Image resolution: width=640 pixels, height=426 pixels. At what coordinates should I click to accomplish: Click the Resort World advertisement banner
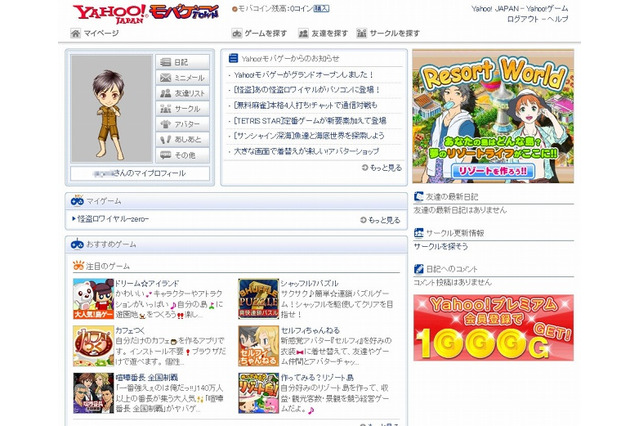(x=493, y=116)
